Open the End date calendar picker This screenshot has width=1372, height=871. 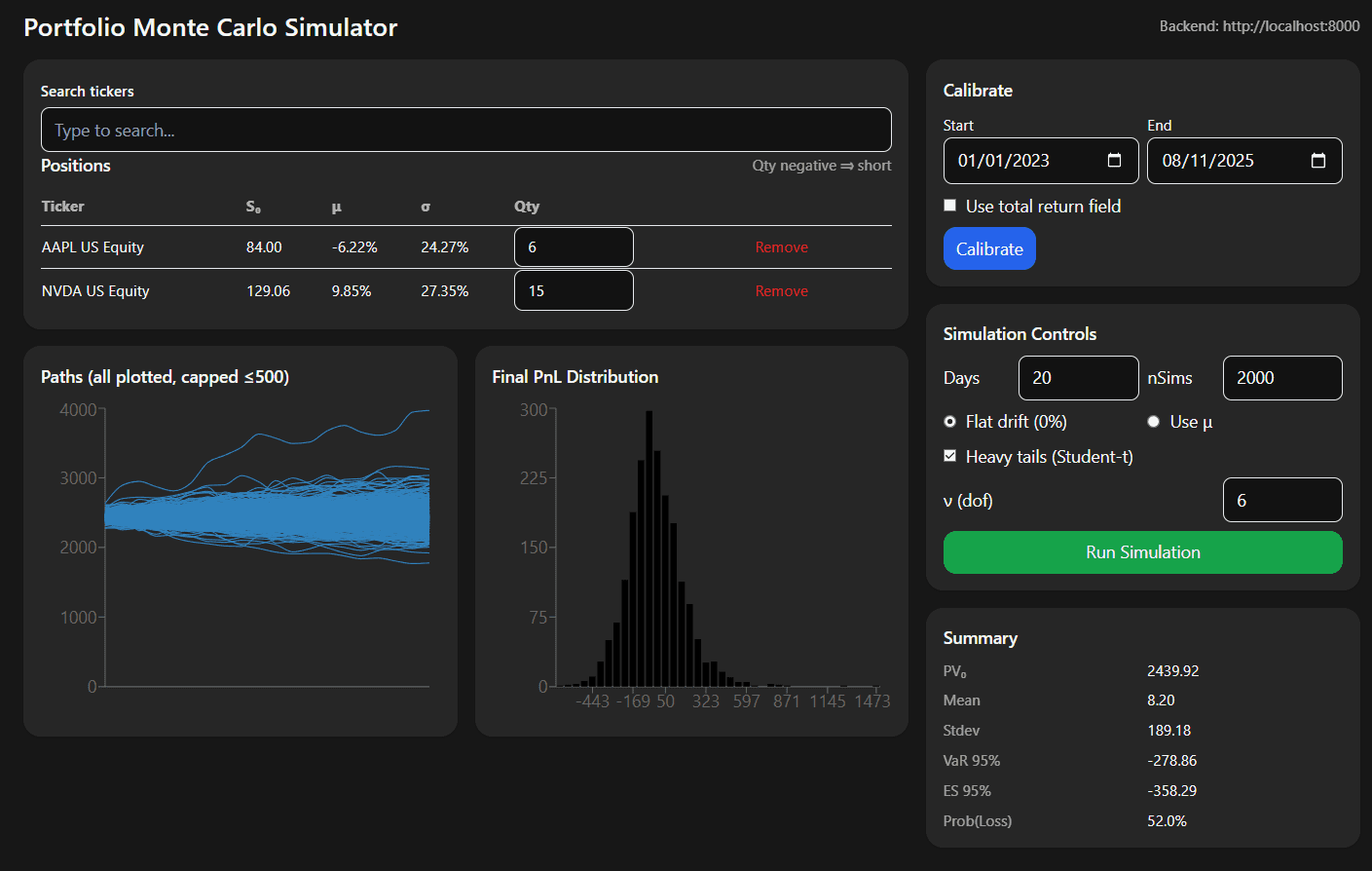click(1319, 161)
